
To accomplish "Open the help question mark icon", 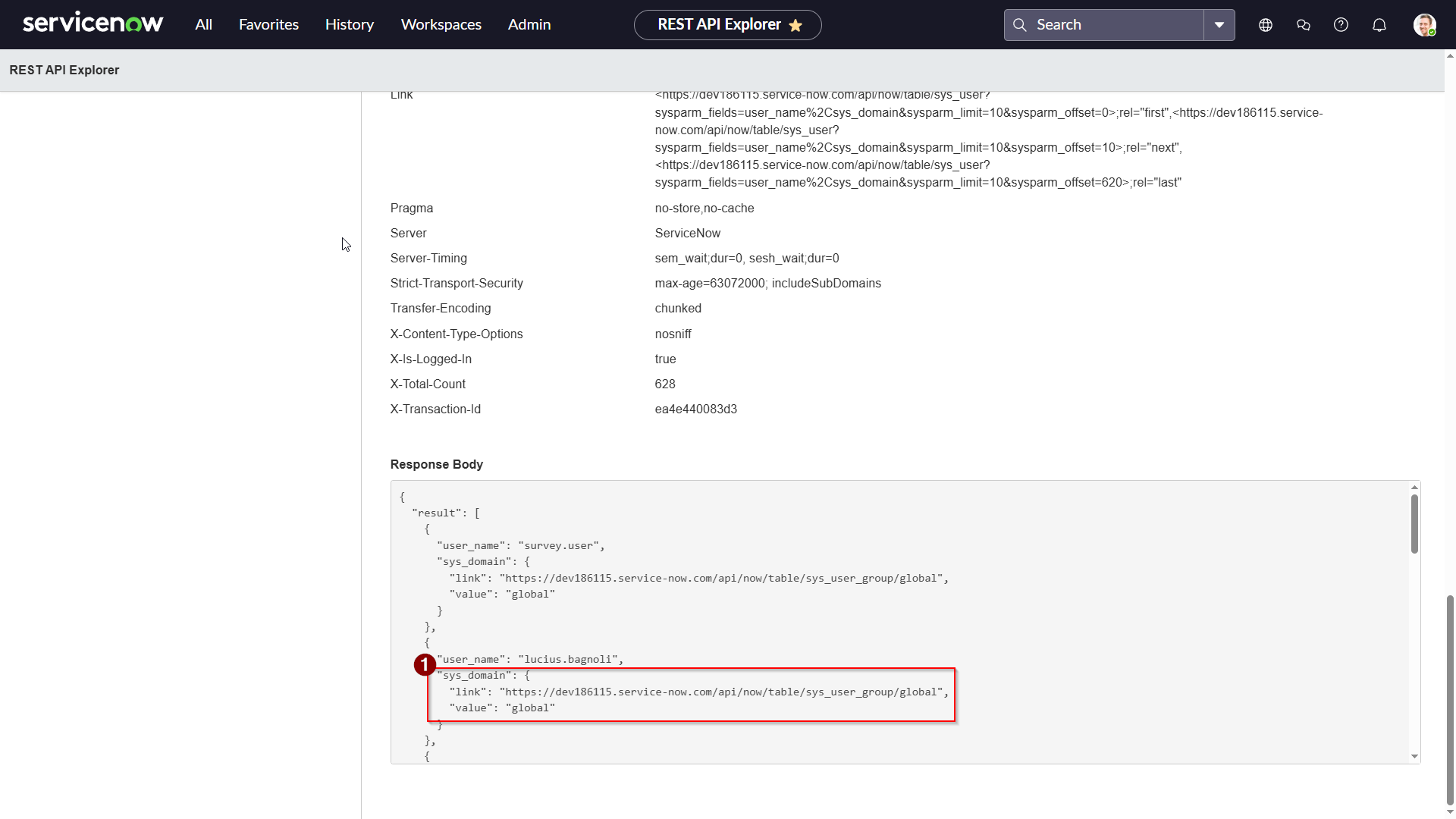I will [x=1341, y=25].
